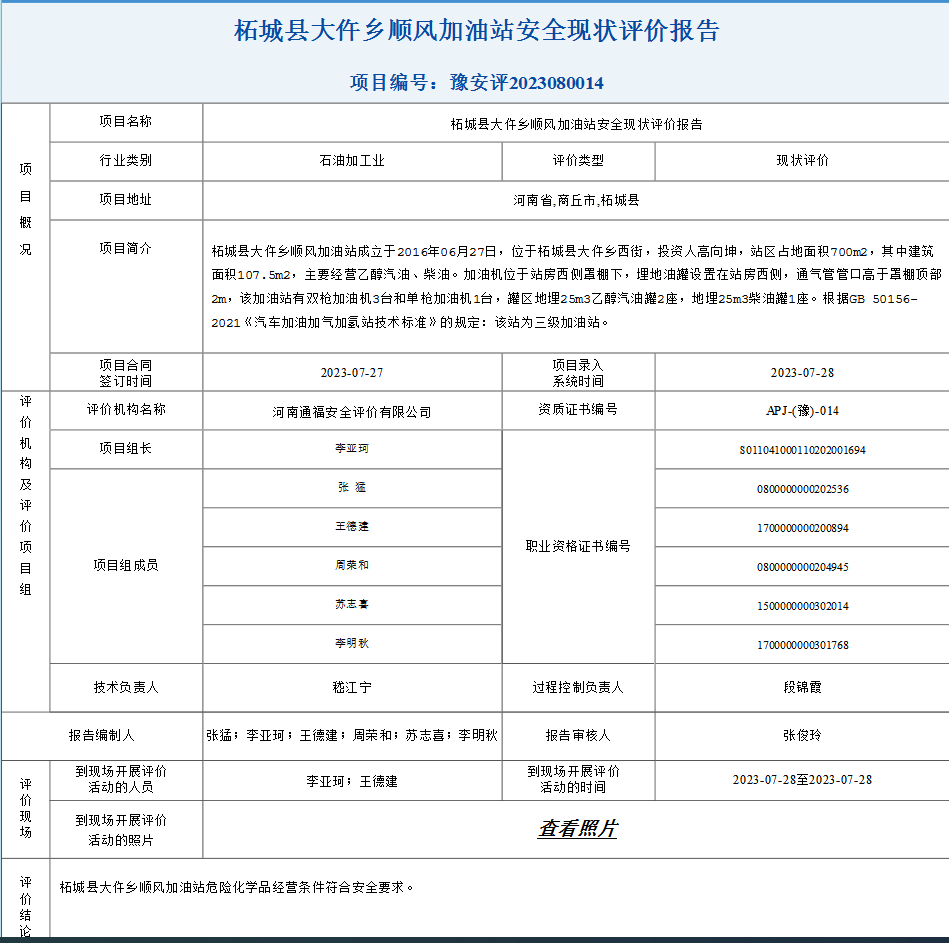Image resolution: width=949 pixels, height=943 pixels.
Task: Select the 报告审核人 label
Action: point(578,735)
